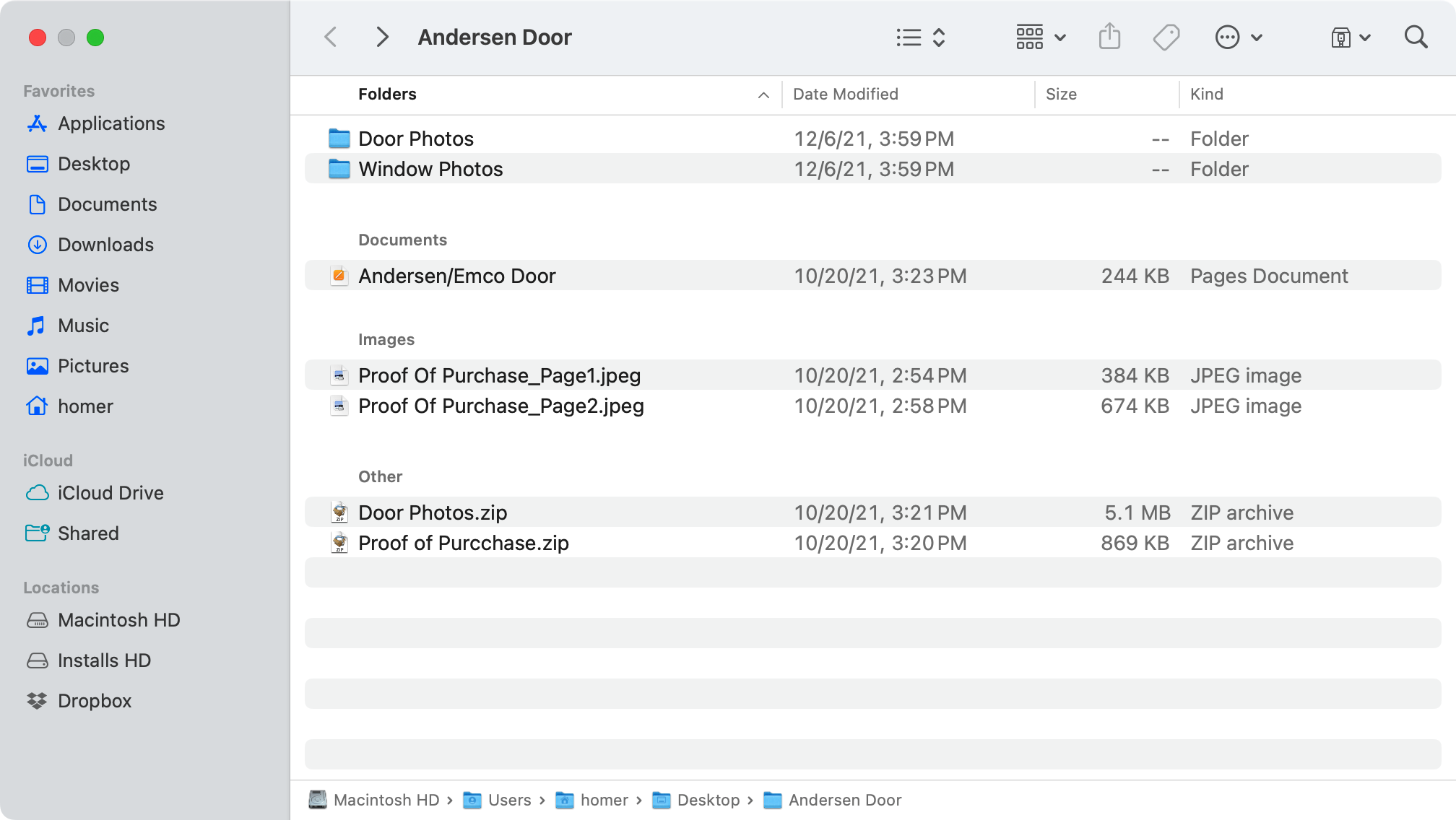The height and width of the screenshot is (820, 1456).
Task: Sort by the Date Modified column
Action: tap(846, 94)
